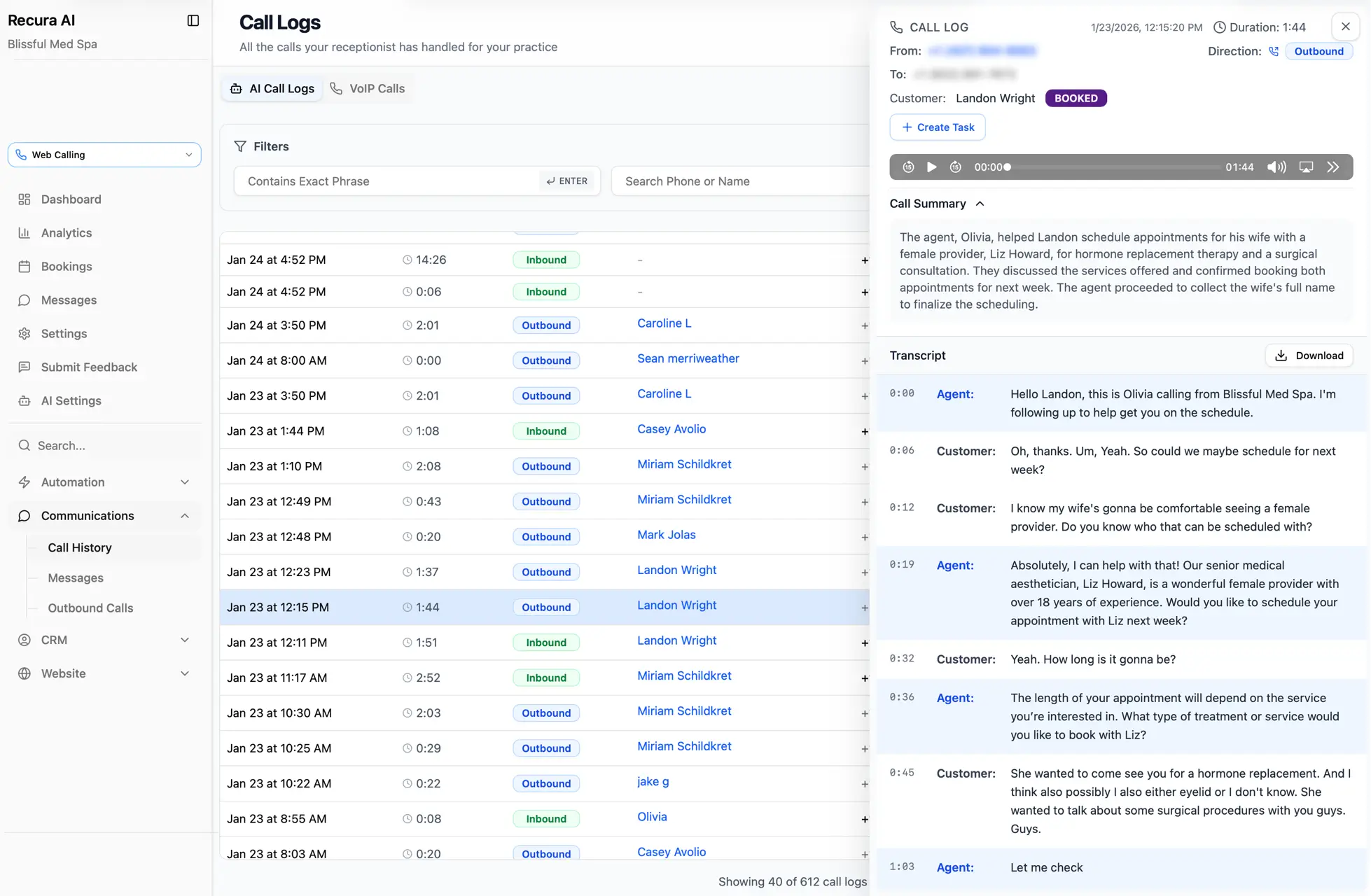Play the call recording

931,167
